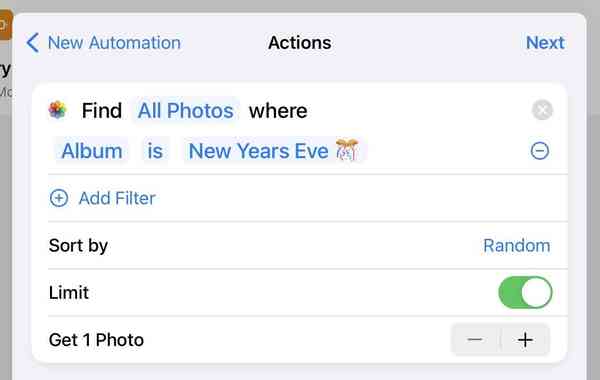Screen dimensions: 600x380
Task: Click the Get 1 Photo label
Action: 96,340
